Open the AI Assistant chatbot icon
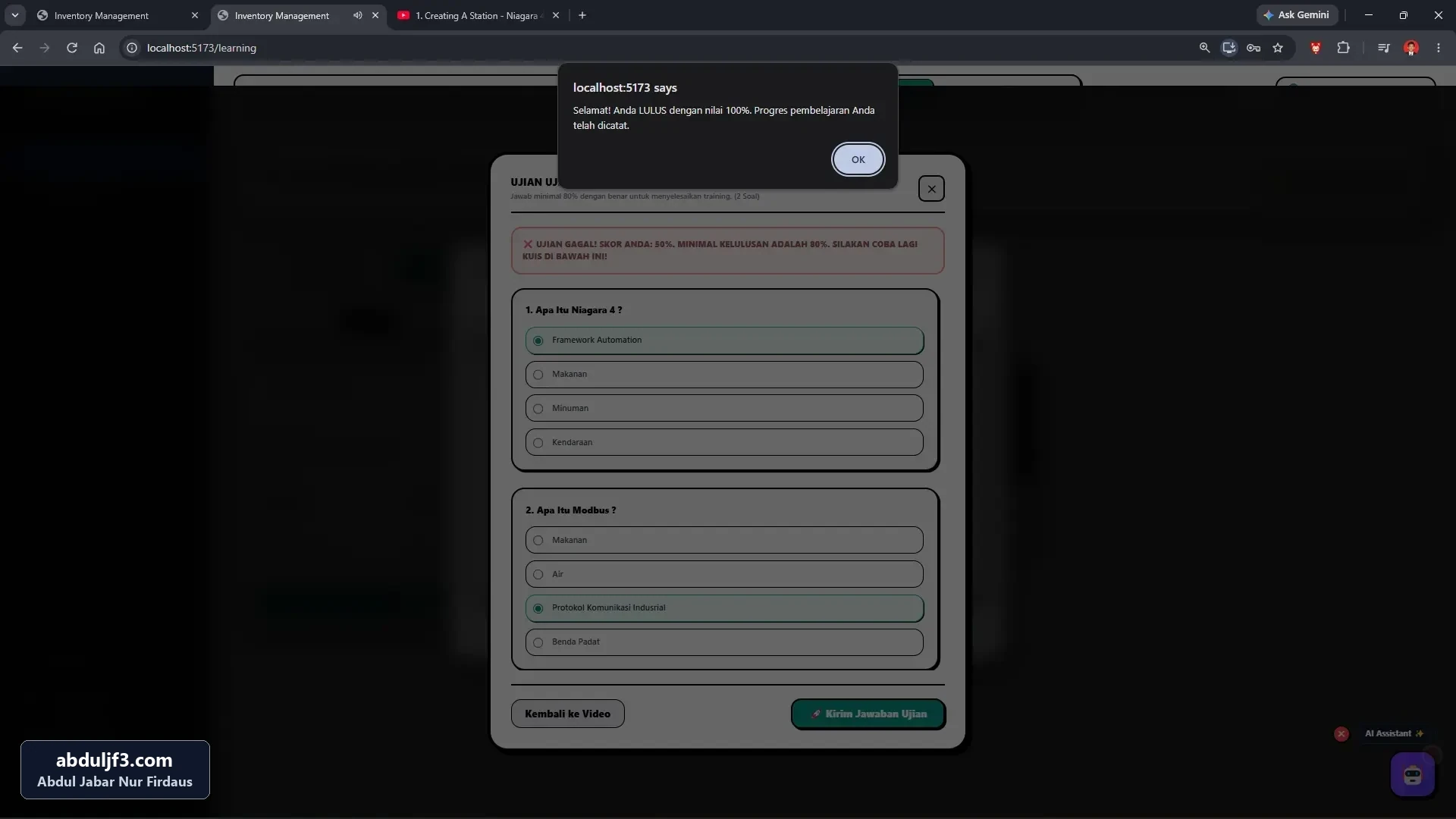This screenshot has width=1456, height=819. pos(1412,775)
